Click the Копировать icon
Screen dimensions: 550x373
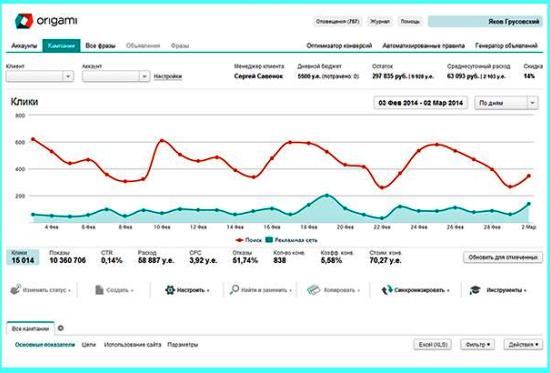[314, 290]
